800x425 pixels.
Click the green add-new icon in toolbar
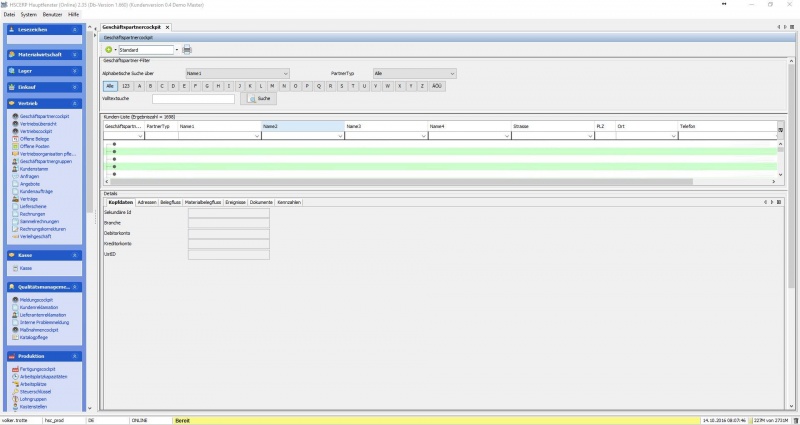tap(108, 49)
